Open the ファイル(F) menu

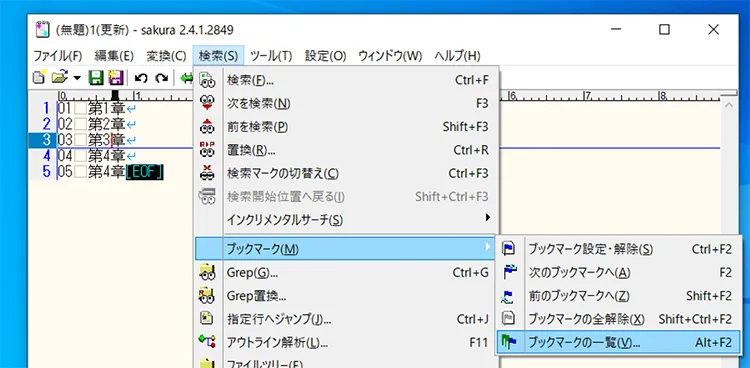pyautogui.click(x=58, y=56)
